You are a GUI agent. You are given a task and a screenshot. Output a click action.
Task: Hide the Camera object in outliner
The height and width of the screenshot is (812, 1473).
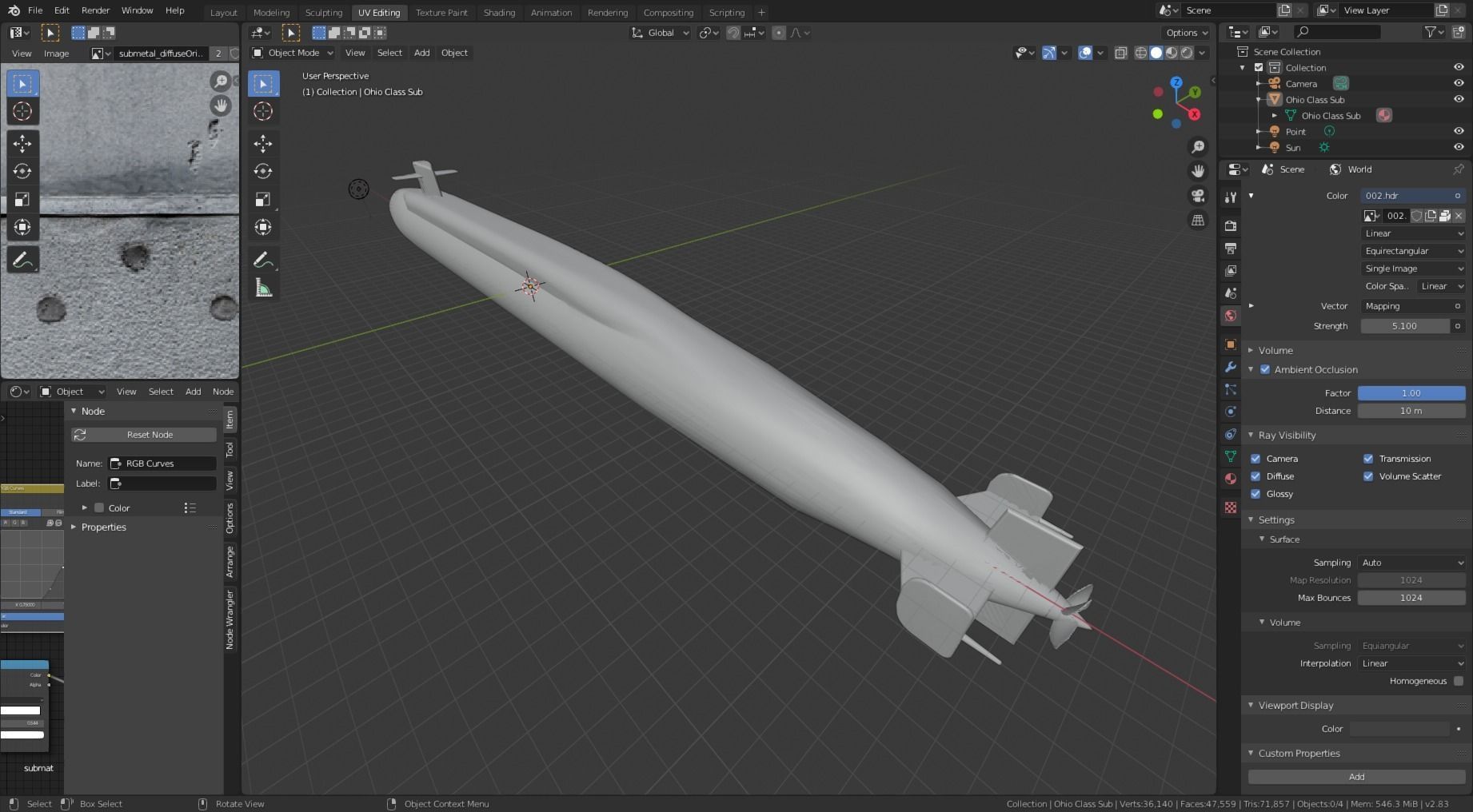tap(1459, 83)
